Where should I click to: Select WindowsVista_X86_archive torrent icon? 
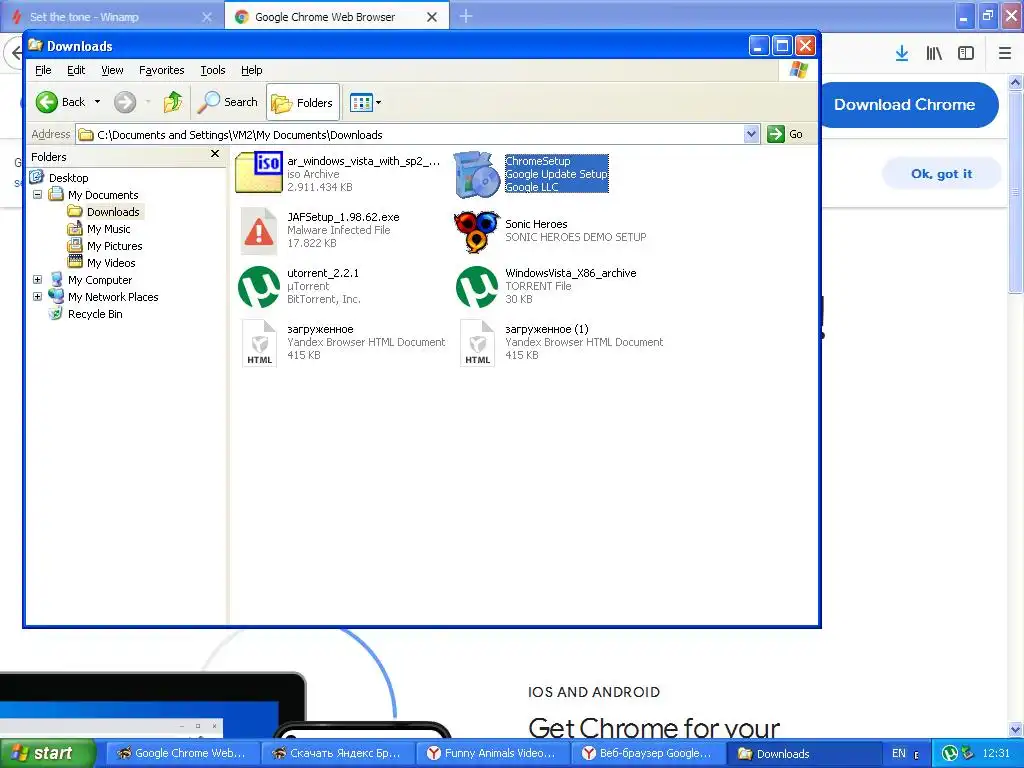pyautogui.click(x=477, y=287)
